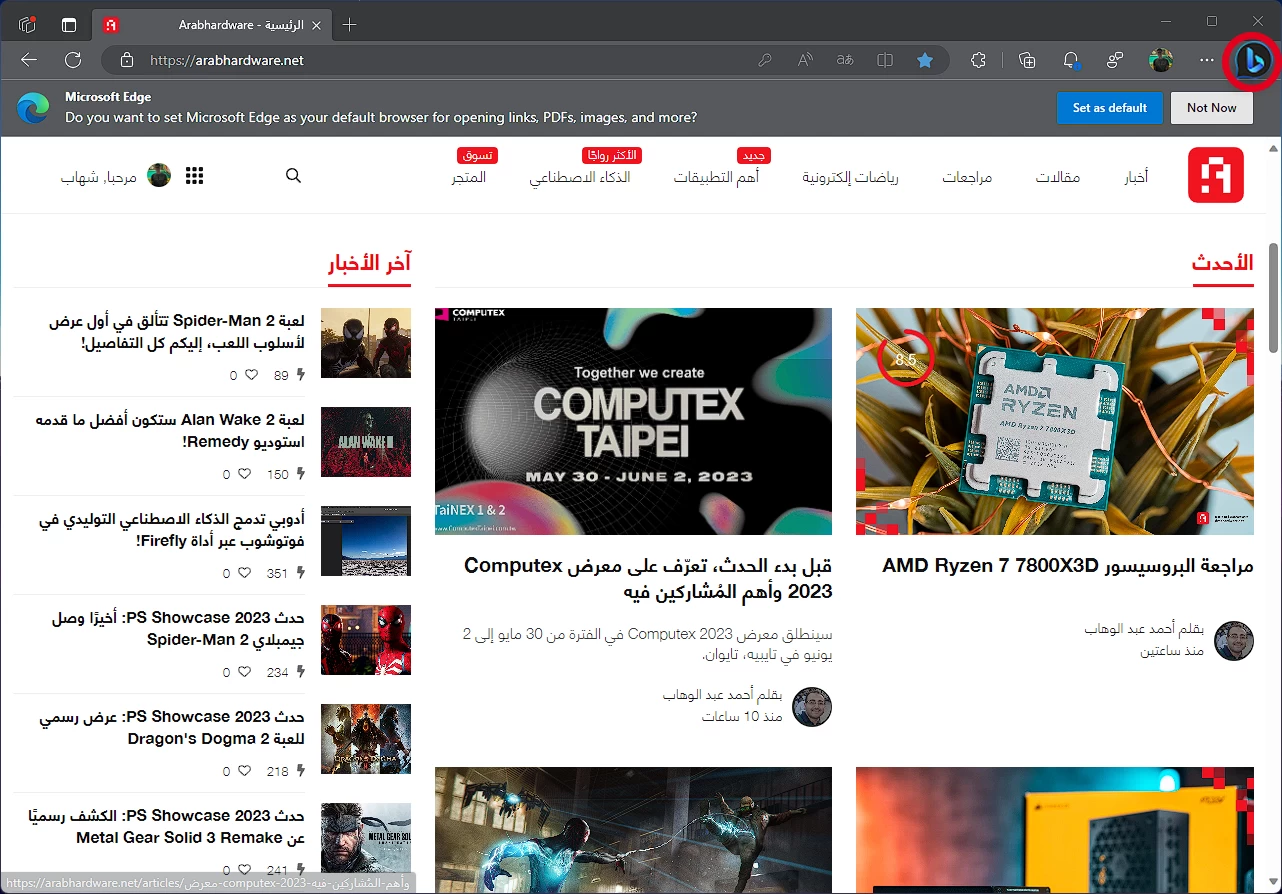The height and width of the screenshot is (894, 1282).
Task: Like the Spider-Man 2 article heart
Action: 251,376
